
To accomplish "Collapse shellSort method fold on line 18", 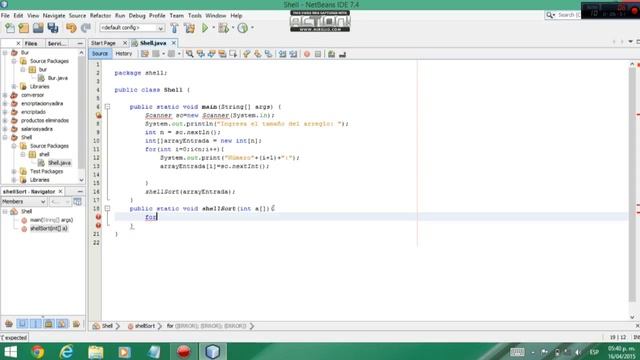I will pos(107,209).
